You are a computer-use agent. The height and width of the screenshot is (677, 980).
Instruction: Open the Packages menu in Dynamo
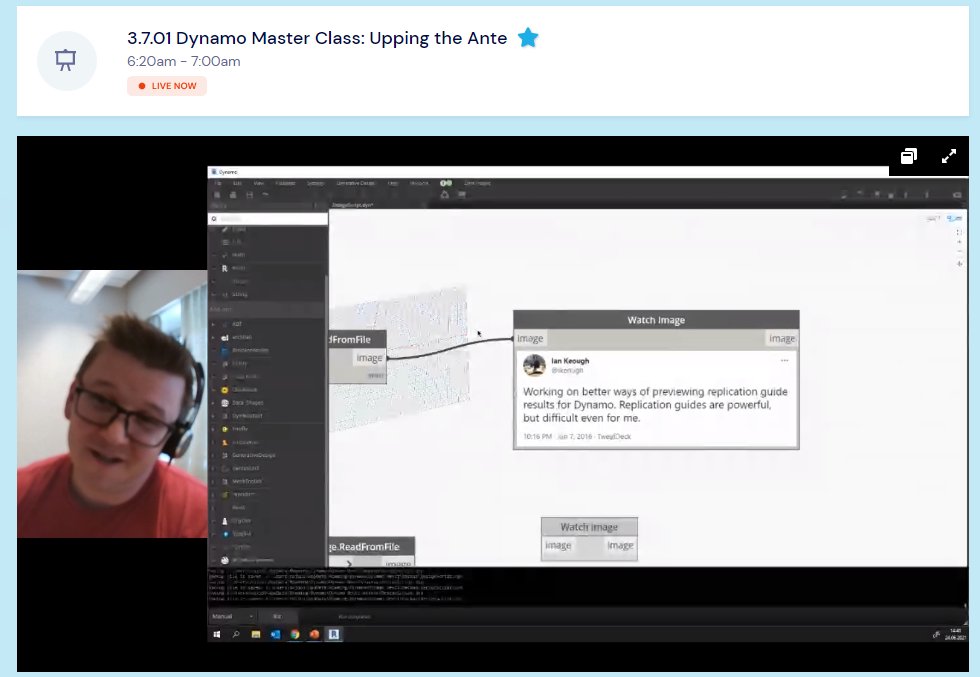285,183
